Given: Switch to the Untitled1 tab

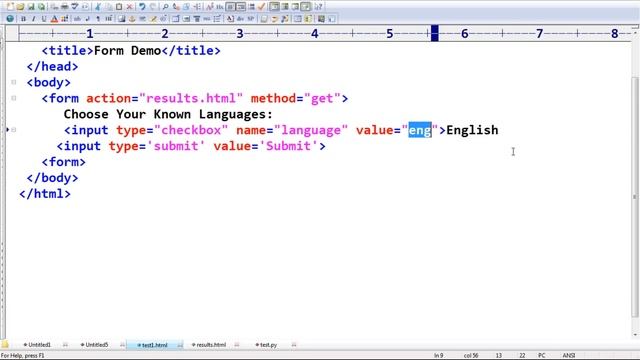Looking at the screenshot, I should pyautogui.click(x=39, y=345).
